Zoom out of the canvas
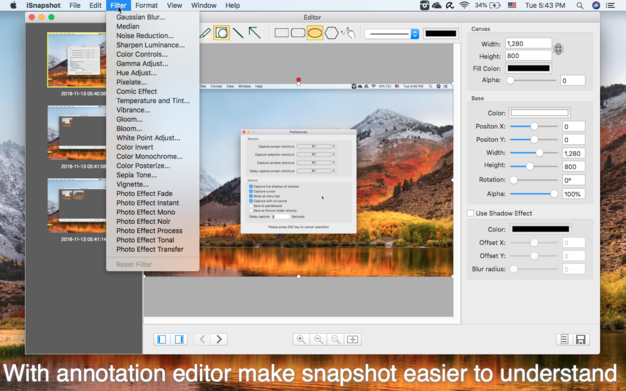The height and width of the screenshot is (391, 626). pos(319,339)
